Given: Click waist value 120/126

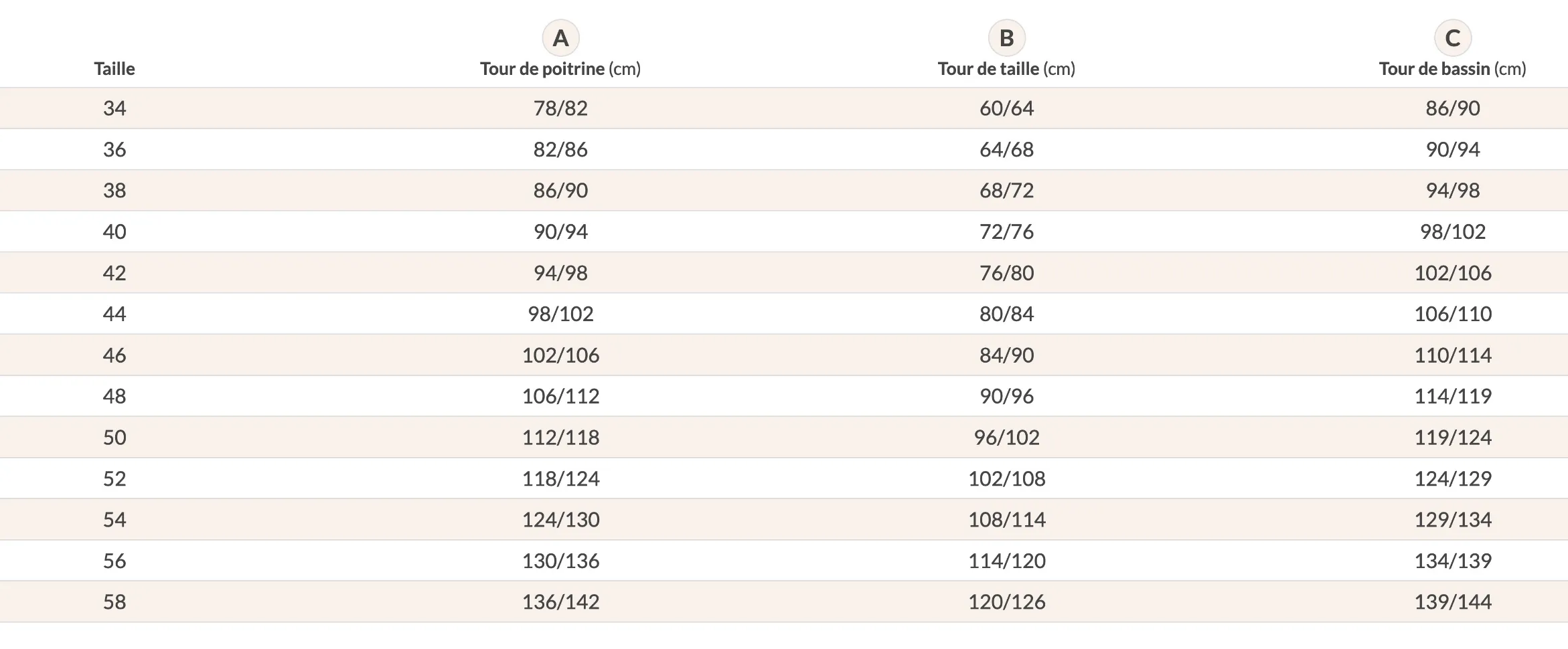Looking at the screenshot, I should tap(1006, 602).
